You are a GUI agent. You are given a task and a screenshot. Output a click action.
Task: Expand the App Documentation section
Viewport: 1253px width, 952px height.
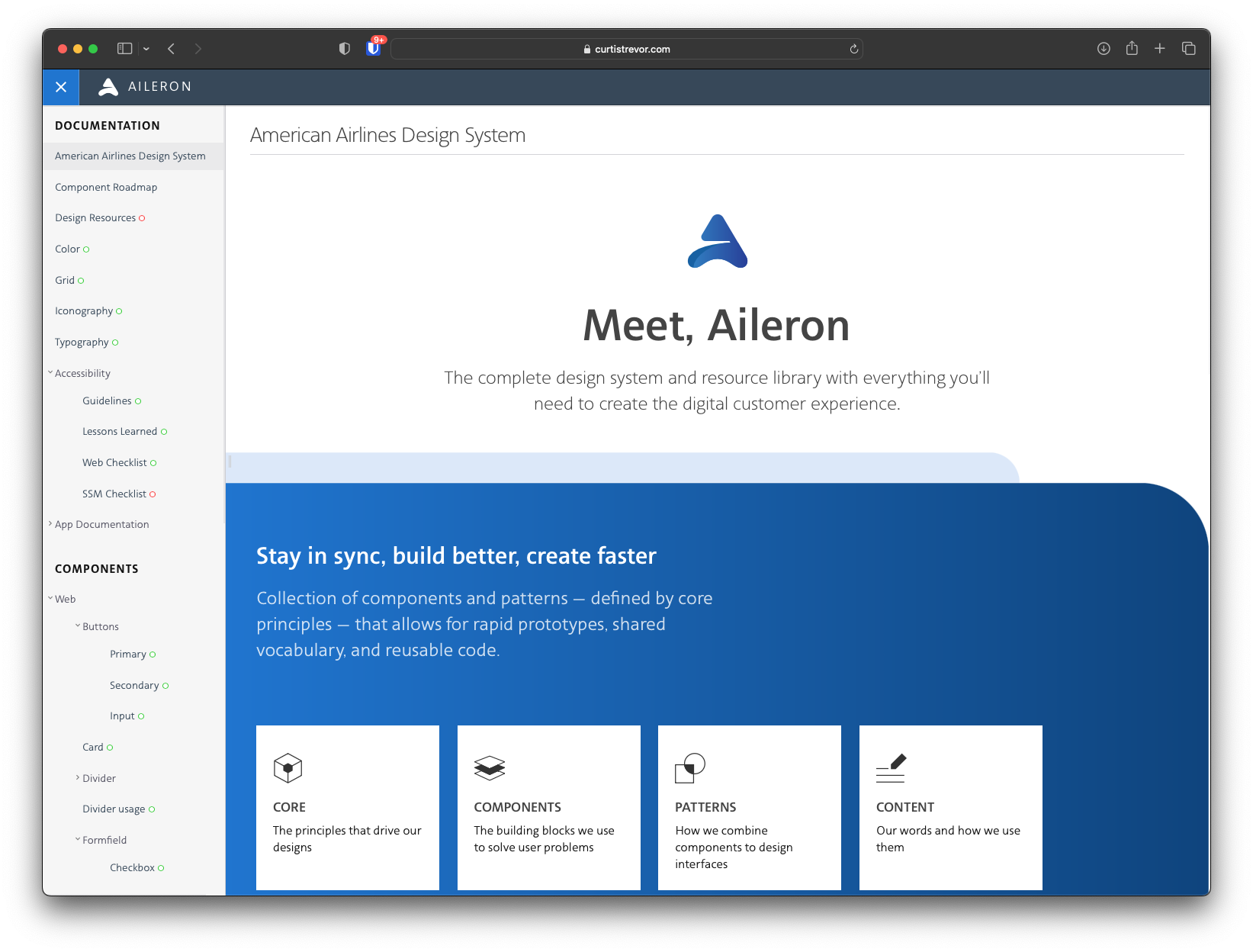click(x=50, y=524)
